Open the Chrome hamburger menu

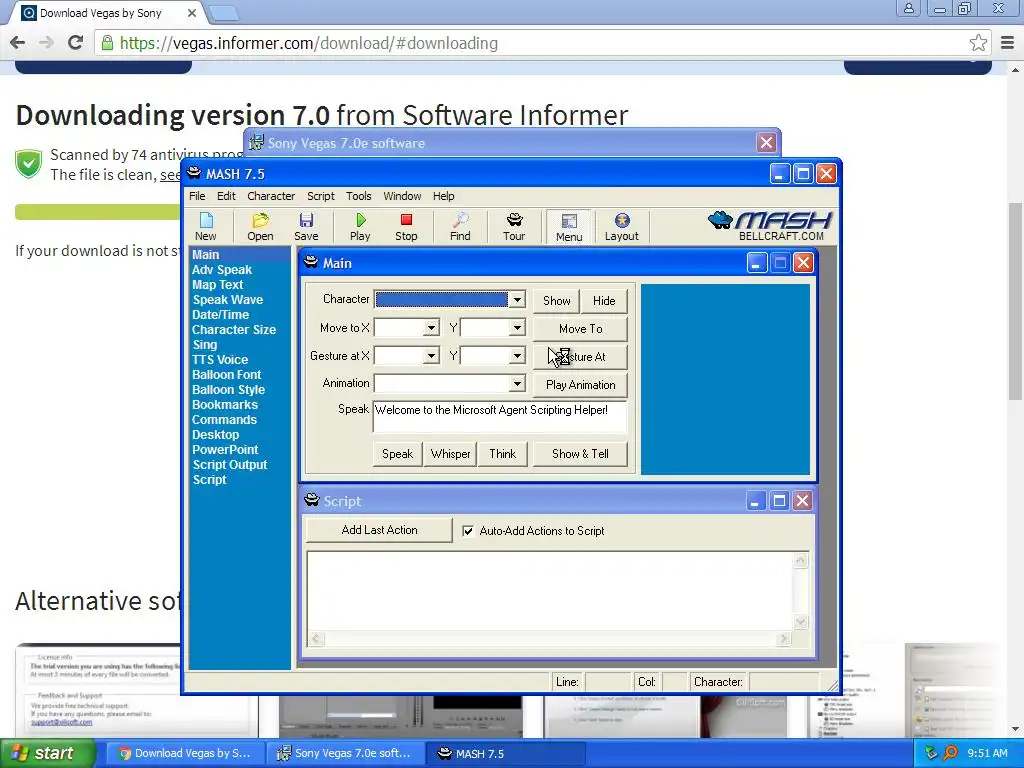coord(1007,43)
